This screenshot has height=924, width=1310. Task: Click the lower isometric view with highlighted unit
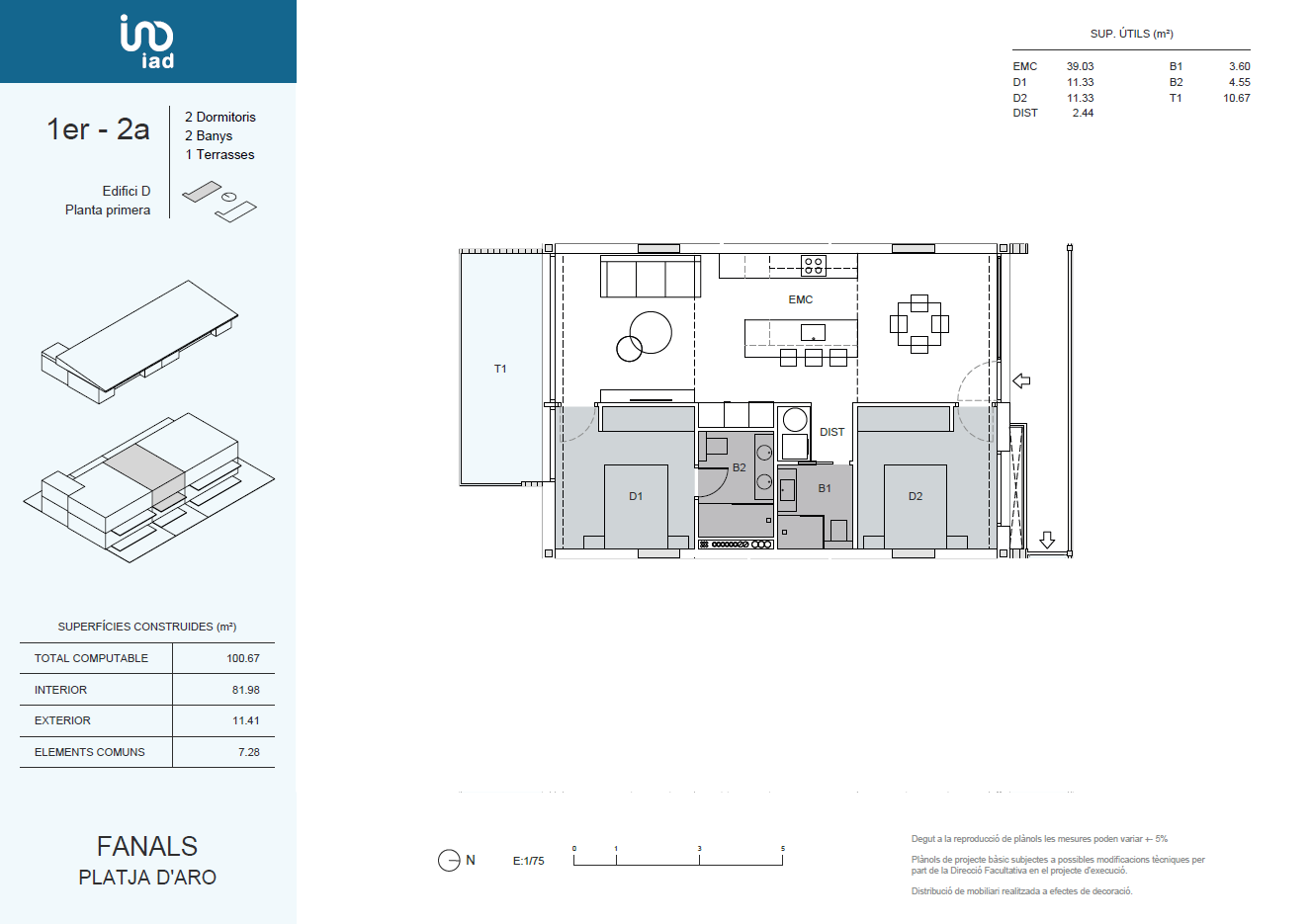(148, 482)
